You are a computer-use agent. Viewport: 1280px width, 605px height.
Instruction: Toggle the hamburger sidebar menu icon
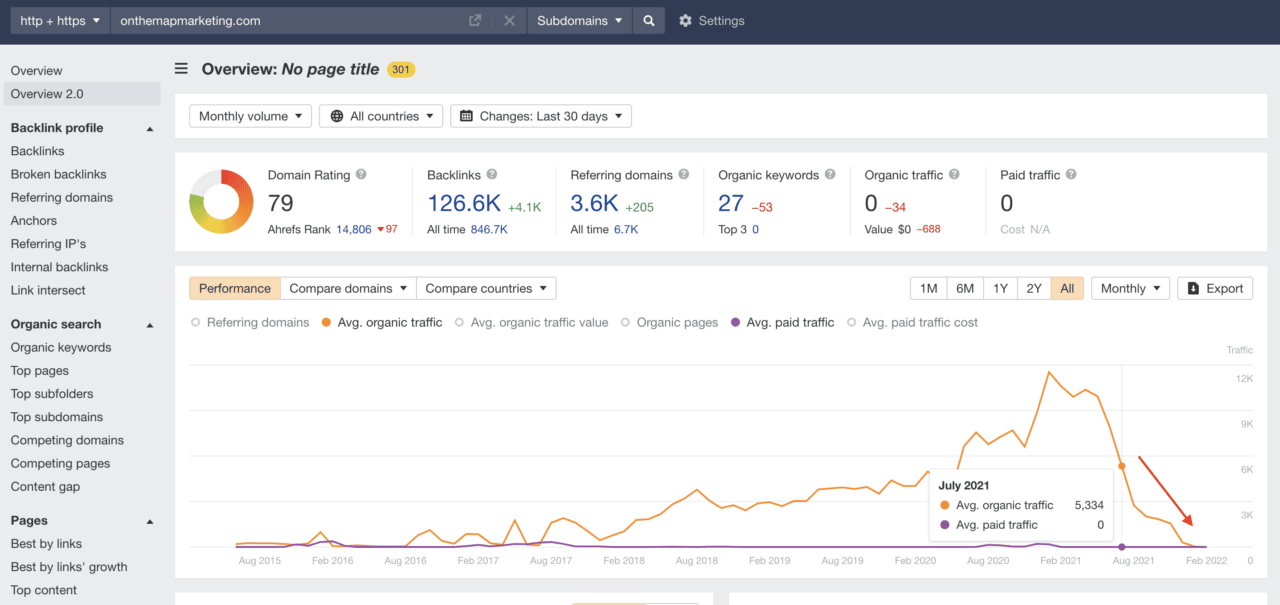click(x=181, y=69)
